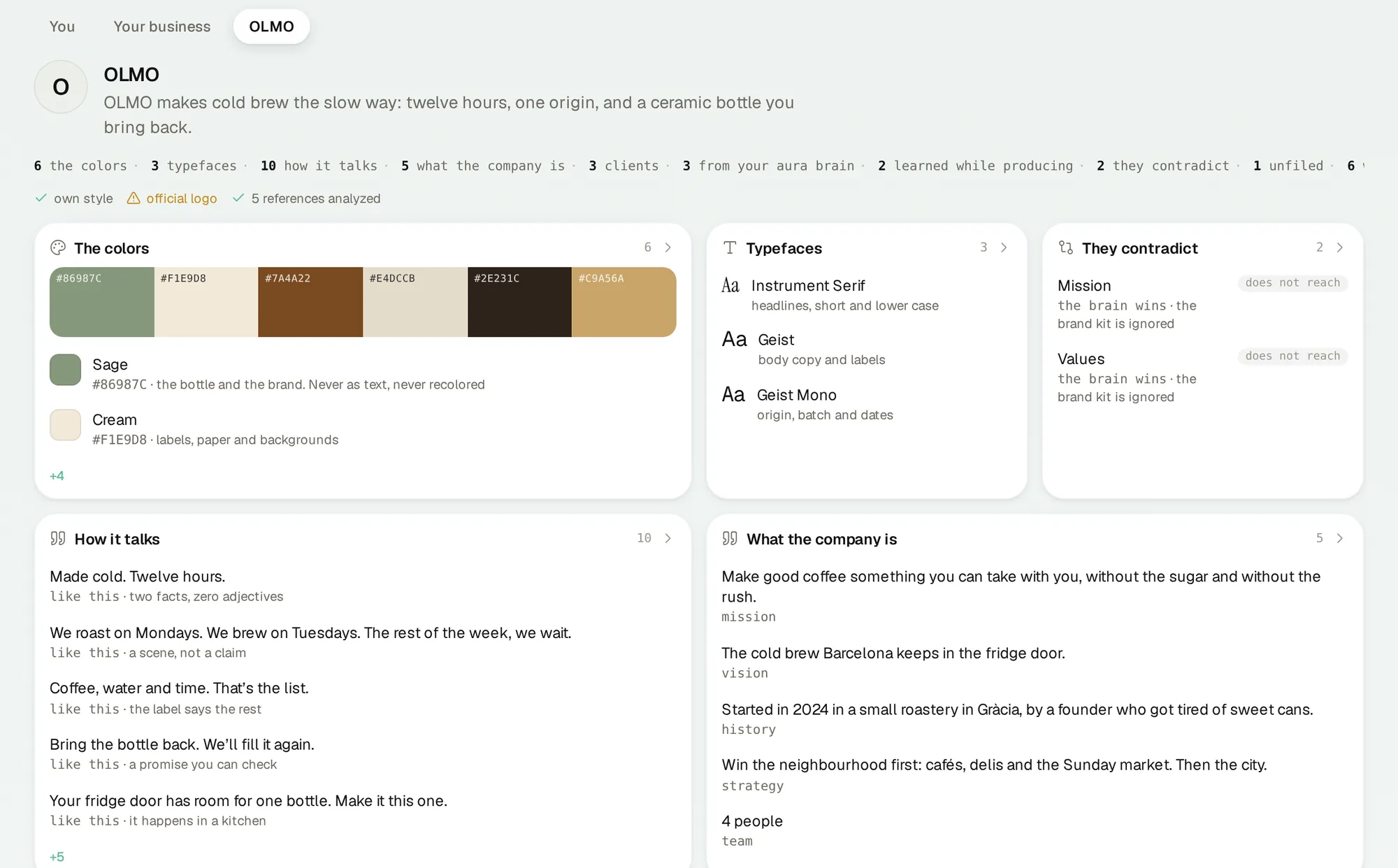Select 'Coffee, water and time. That's the list.'

pyautogui.click(x=179, y=688)
